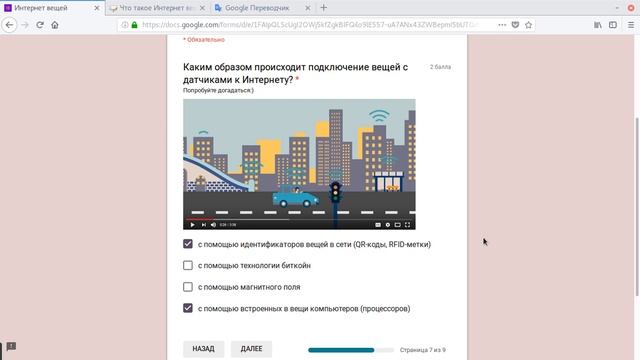Skip to next video
Screen dimensions: 640x360
coord(204,224)
